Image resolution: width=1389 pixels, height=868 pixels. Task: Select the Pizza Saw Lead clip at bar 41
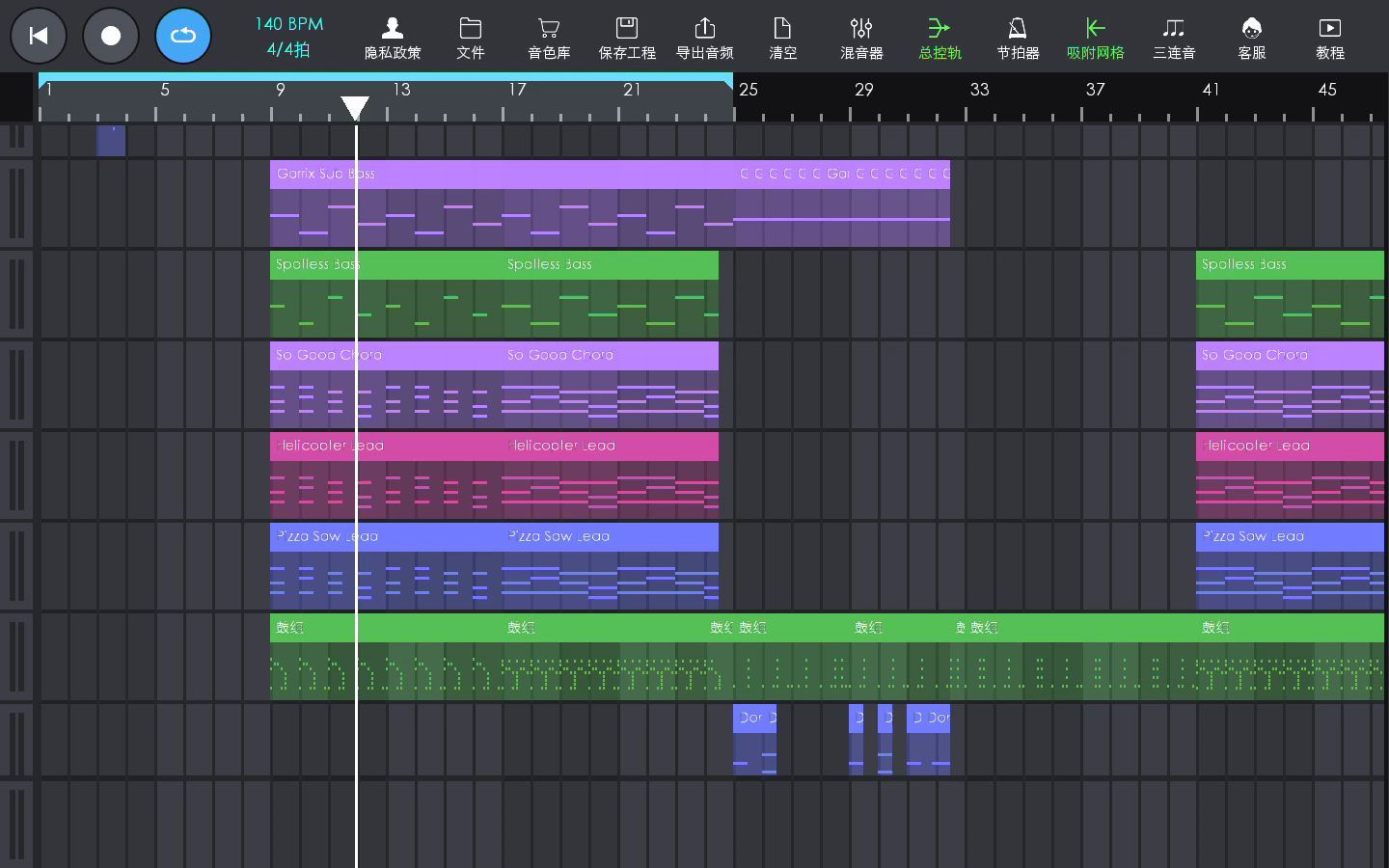pos(1290,566)
